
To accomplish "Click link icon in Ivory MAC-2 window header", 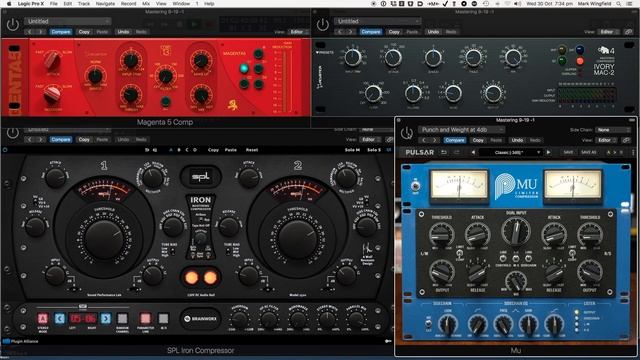I will [628, 32].
